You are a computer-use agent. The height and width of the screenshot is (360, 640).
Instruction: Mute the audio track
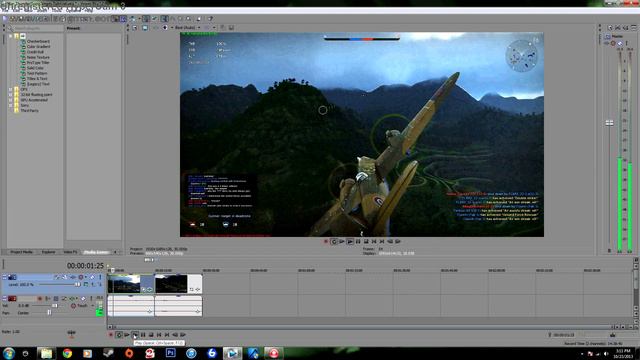[83, 299]
